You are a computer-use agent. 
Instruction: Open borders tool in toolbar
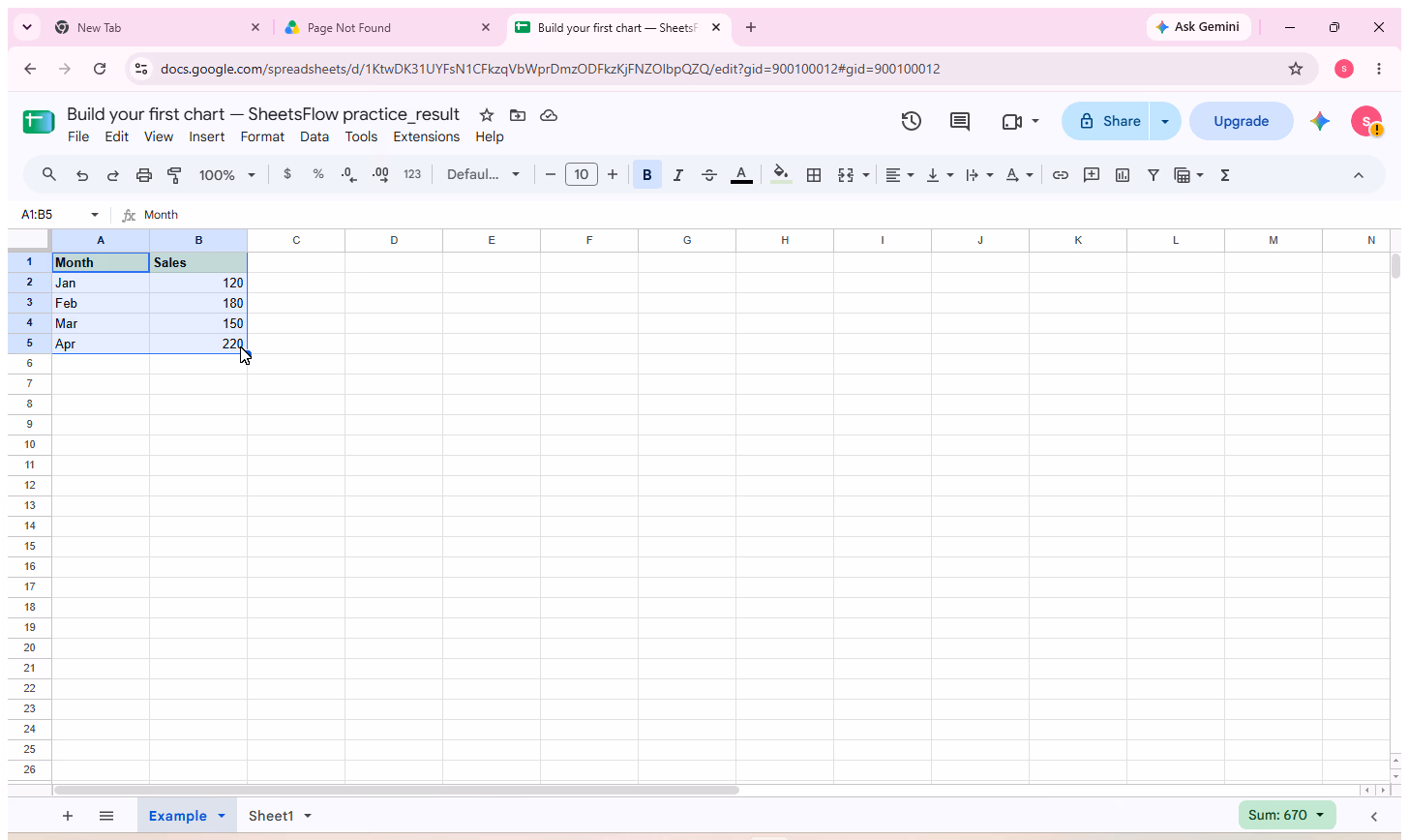point(814,175)
